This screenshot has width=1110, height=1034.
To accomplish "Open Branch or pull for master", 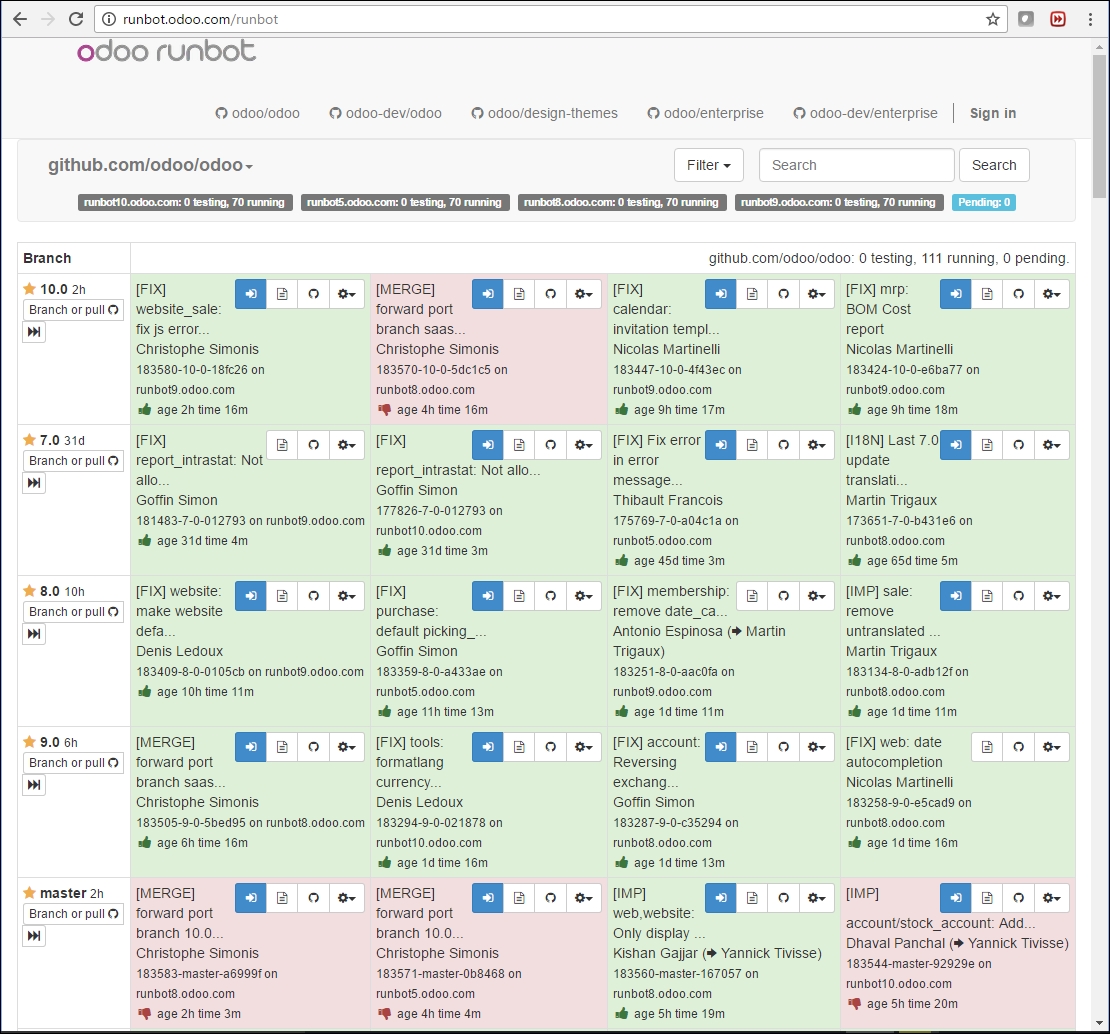I will point(74,914).
